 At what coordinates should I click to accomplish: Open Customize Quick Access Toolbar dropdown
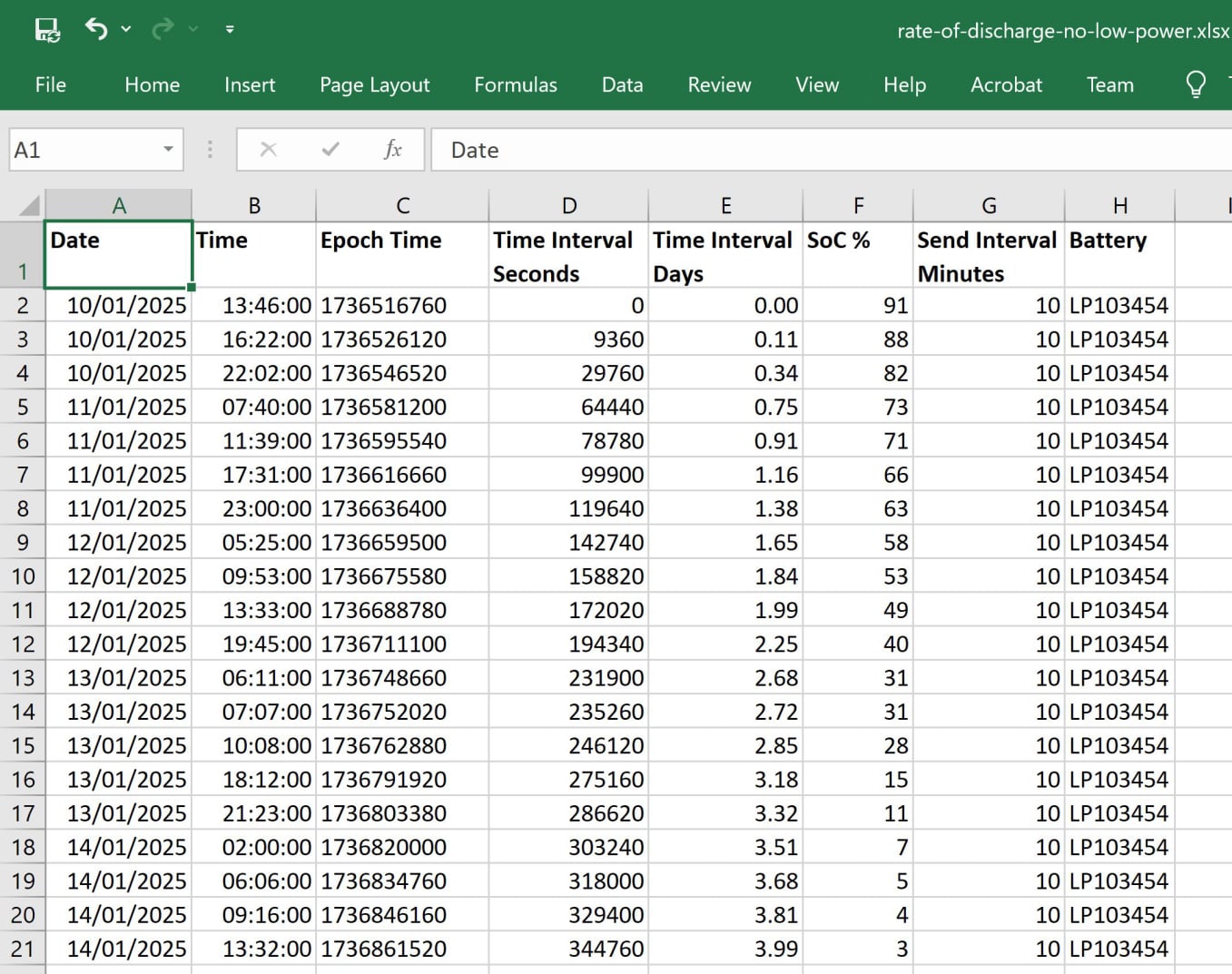point(230,29)
